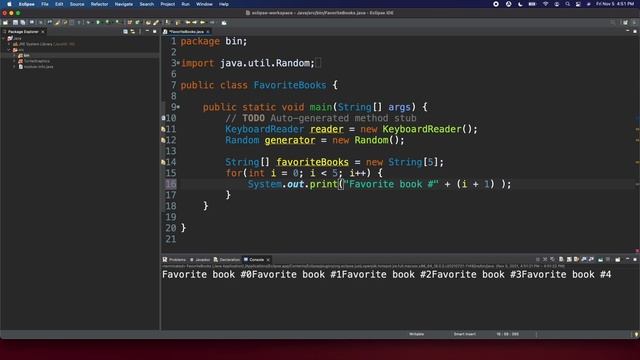
Task: Click the task marker on line 10
Action: 163,118
